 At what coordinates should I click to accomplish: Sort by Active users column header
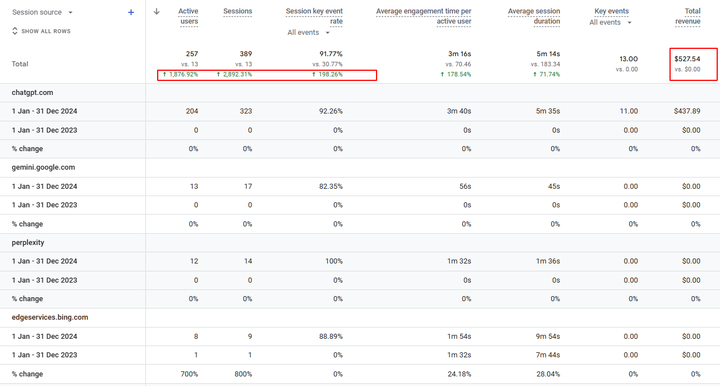click(188, 16)
